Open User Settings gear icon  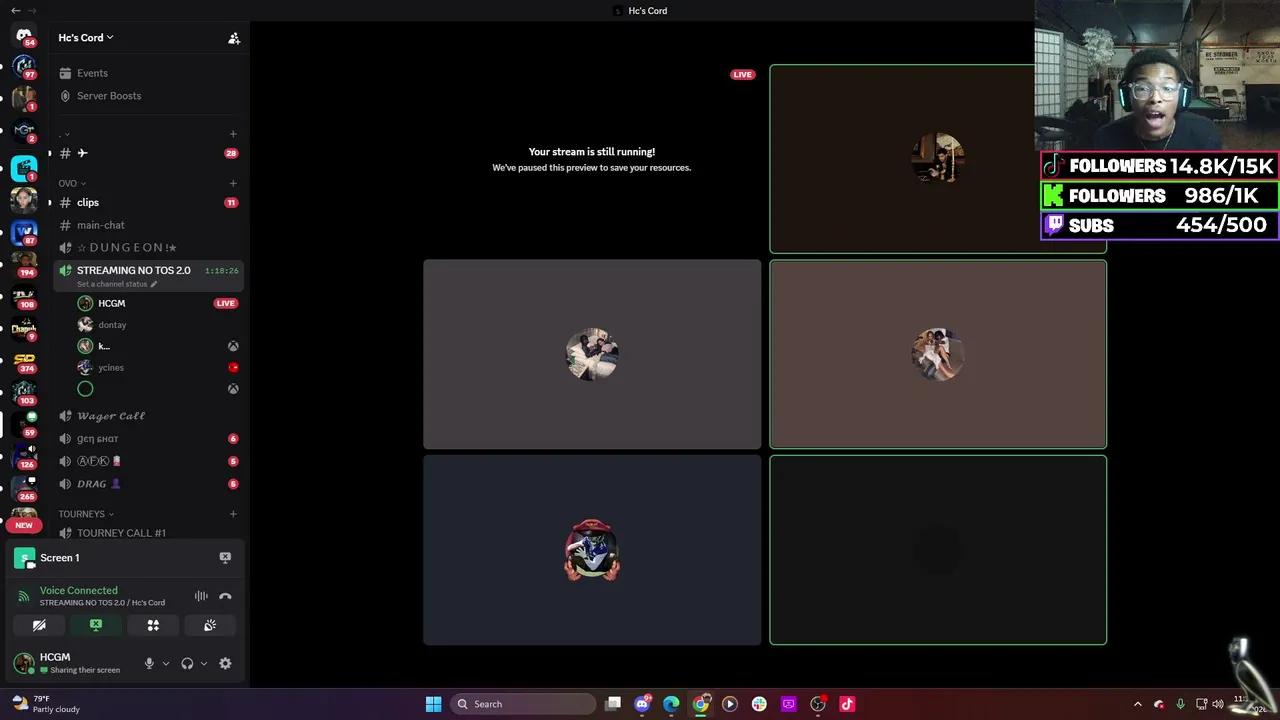(225, 663)
